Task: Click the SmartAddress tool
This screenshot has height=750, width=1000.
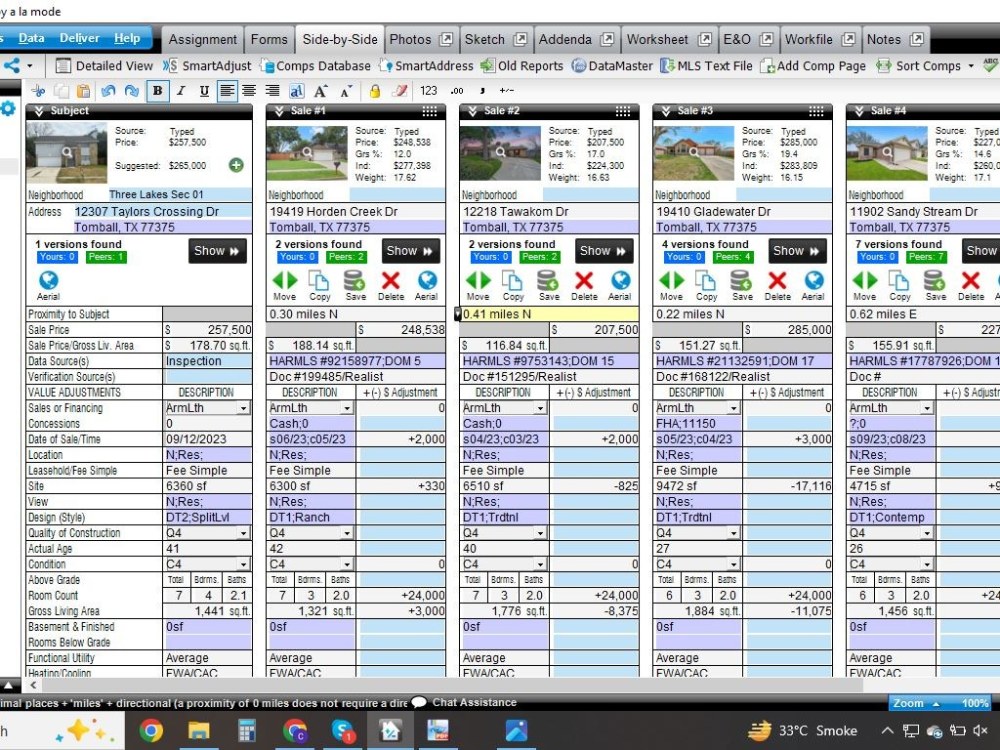Action: pos(426,66)
